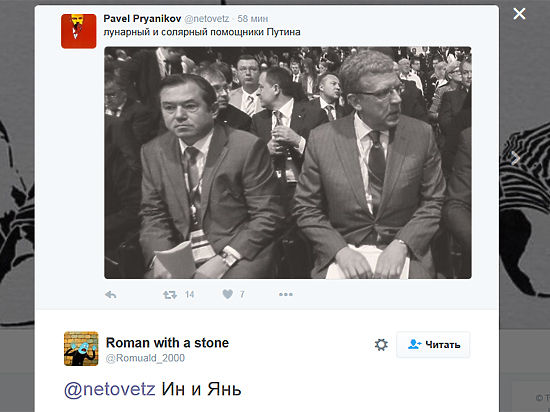Image resolution: width=550 pixels, height=412 pixels.
Task: Like the tweet with heart icon
Action: pyautogui.click(x=227, y=294)
